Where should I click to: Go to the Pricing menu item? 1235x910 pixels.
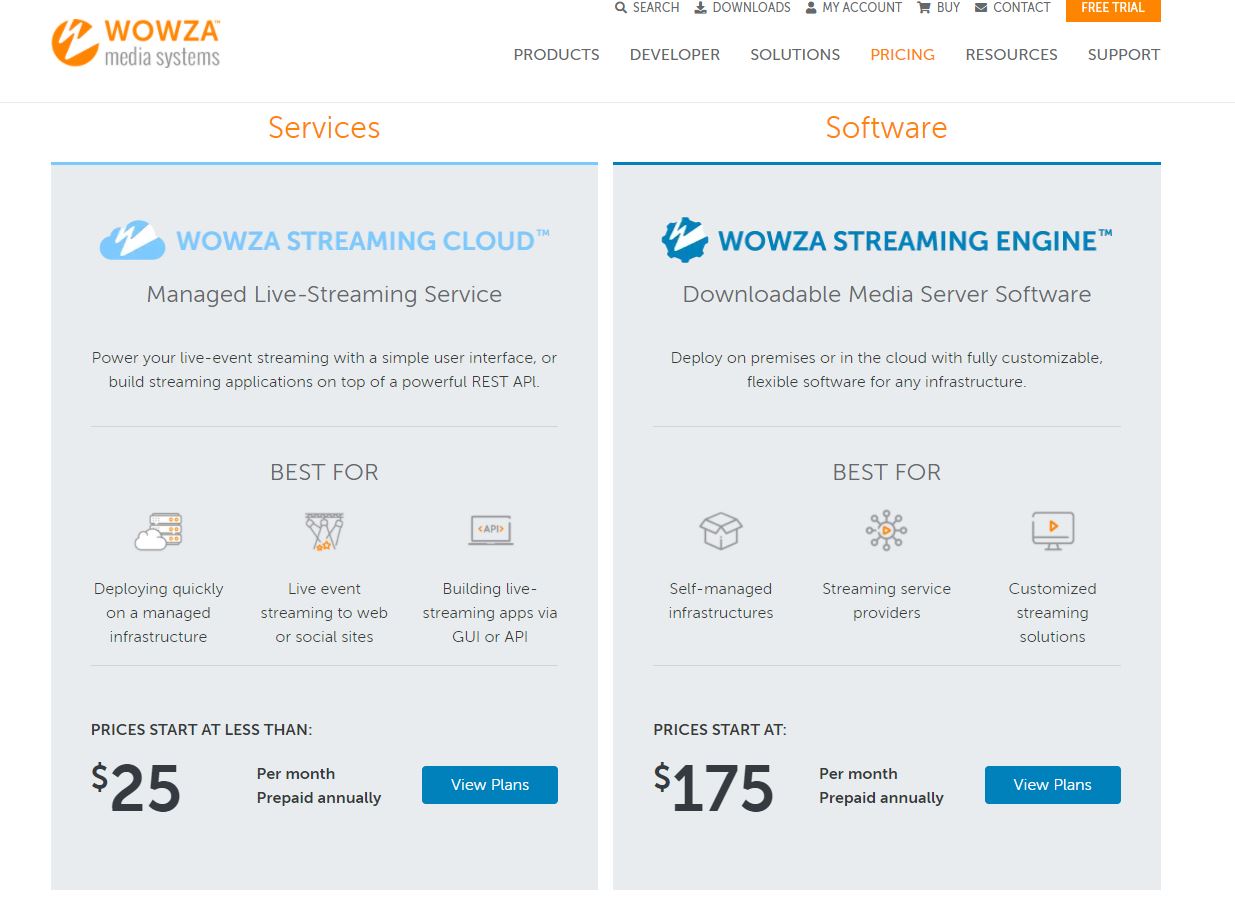pos(902,55)
